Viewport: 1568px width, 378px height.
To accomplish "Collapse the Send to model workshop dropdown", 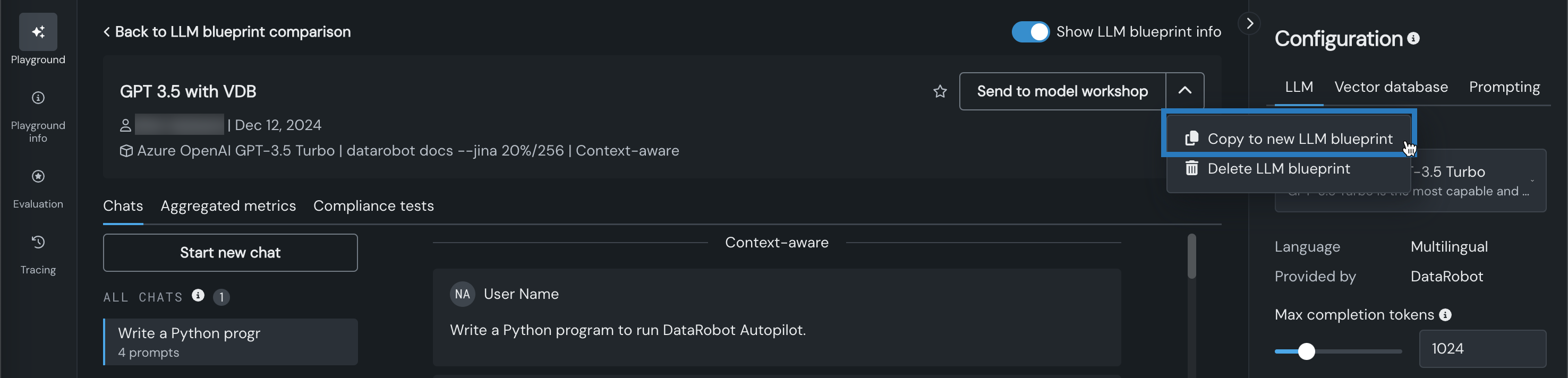I will click(x=1184, y=91).
